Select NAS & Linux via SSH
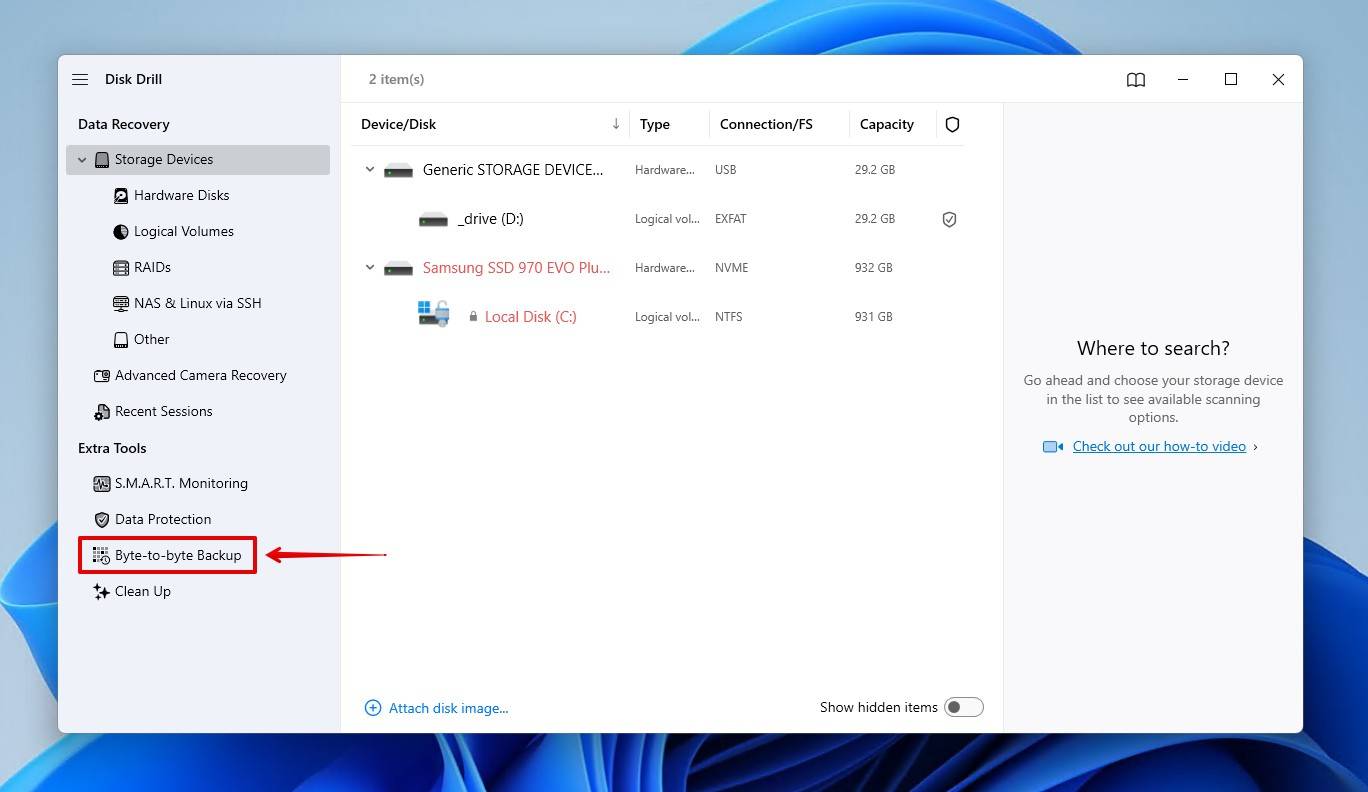This screenshot has width=1368, height=792. point(197,303)
